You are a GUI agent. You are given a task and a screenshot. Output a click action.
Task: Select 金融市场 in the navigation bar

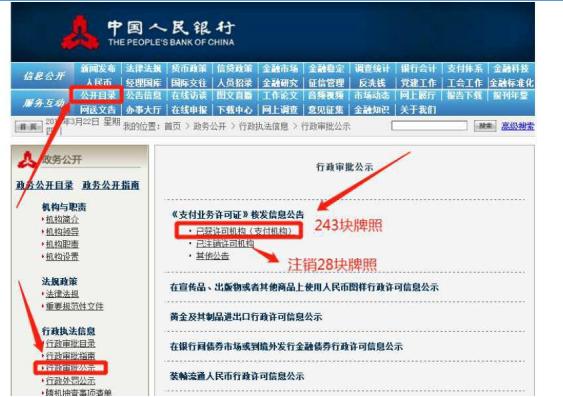coord(280,69)
